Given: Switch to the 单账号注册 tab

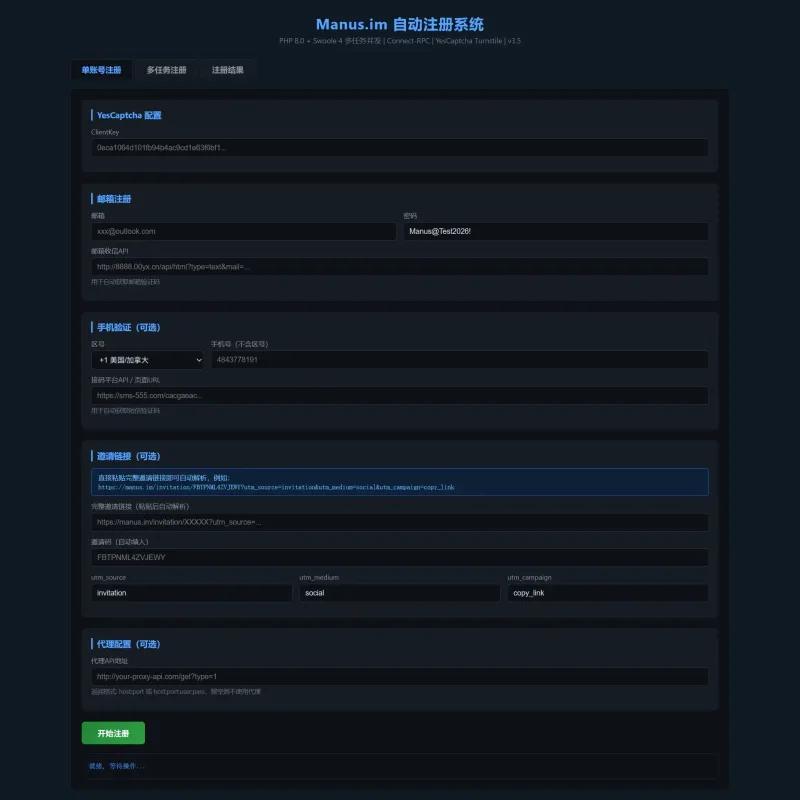Looking at the screenshot, I should [x=101, y=70].
